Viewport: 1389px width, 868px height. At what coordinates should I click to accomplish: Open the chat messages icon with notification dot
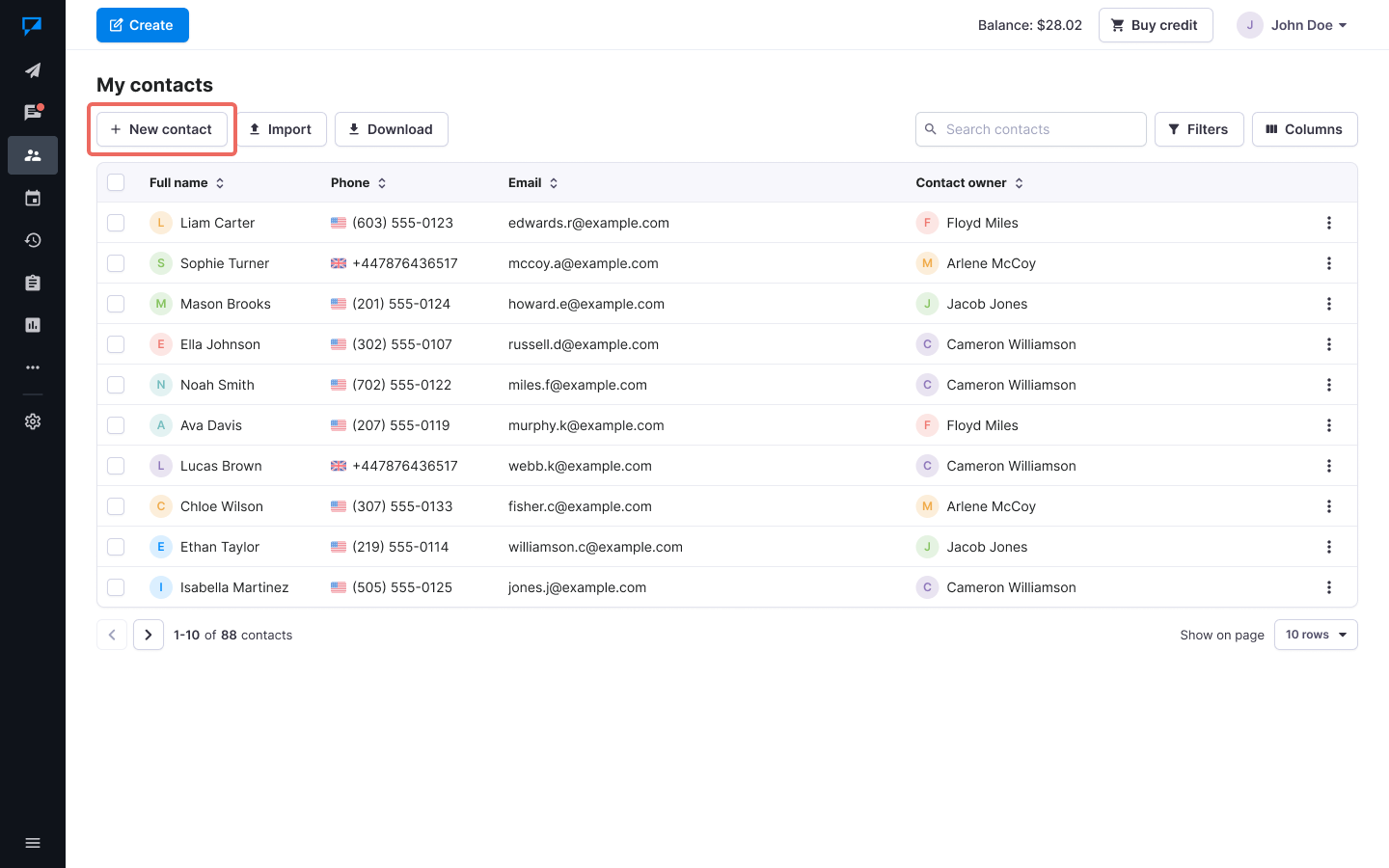tap(33, 113)
